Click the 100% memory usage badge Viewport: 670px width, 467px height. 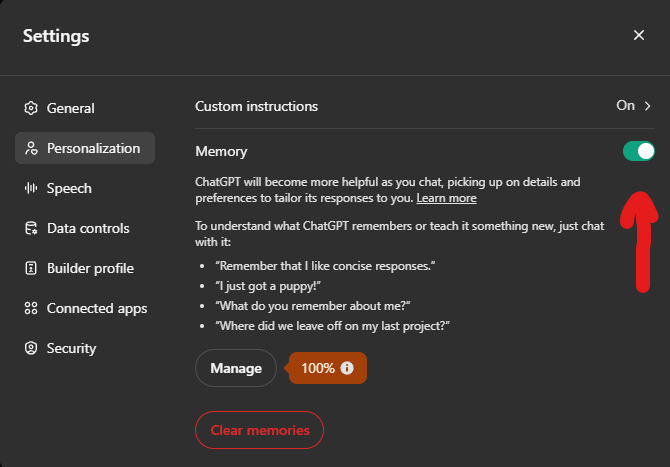(327, 368)
